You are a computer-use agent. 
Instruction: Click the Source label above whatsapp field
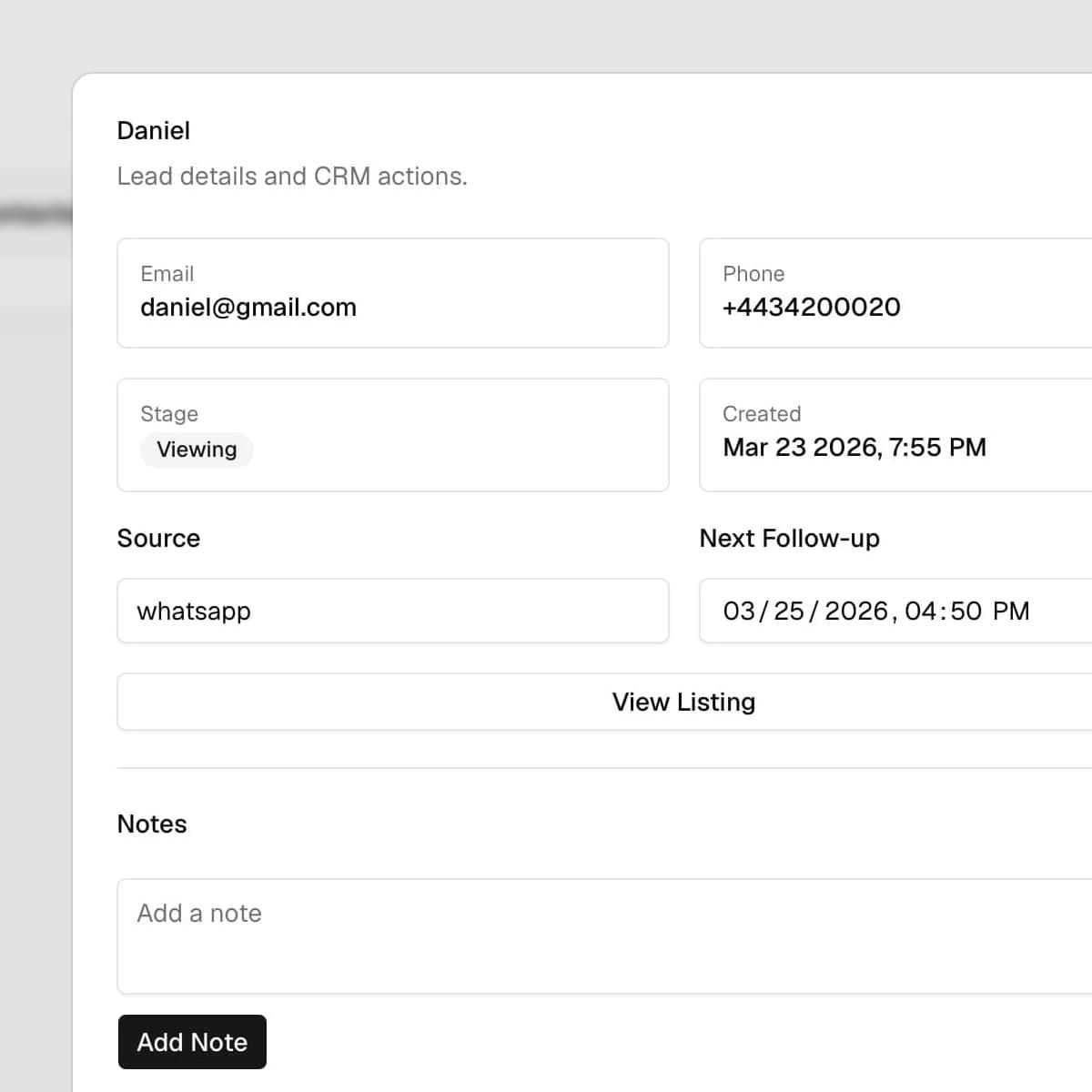point(158,538)
